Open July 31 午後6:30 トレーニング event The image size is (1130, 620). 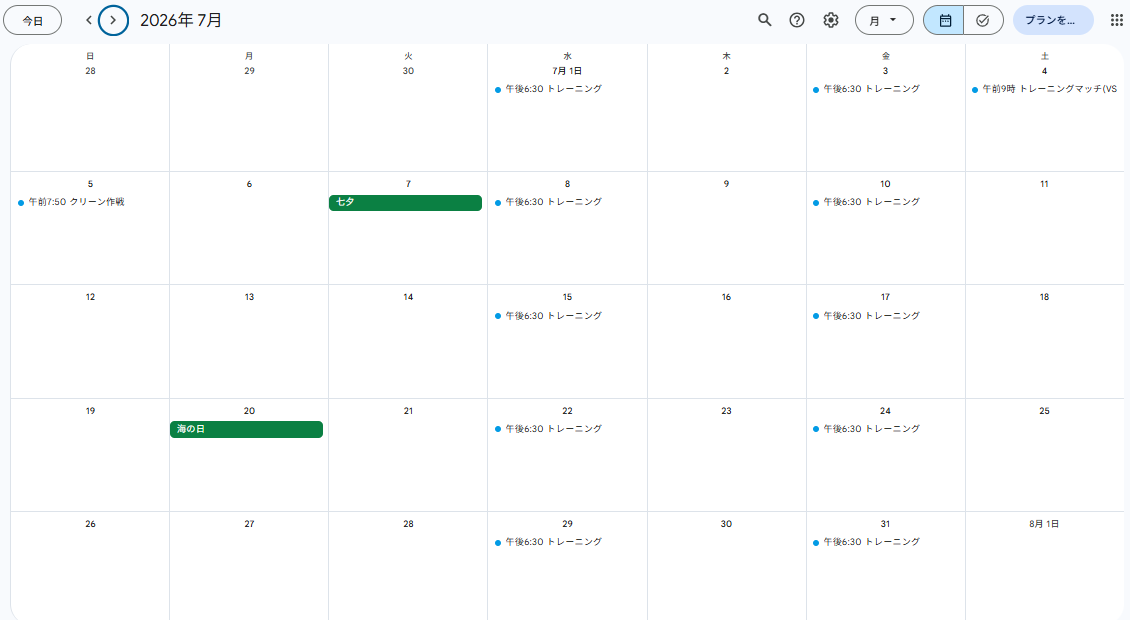pos(866,542)
